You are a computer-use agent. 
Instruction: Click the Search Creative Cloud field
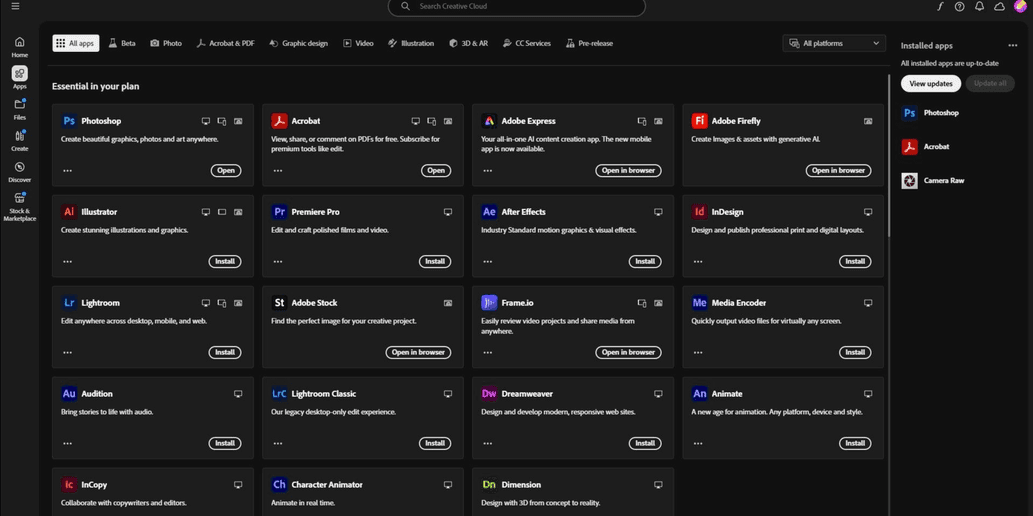tap(517, 7)
